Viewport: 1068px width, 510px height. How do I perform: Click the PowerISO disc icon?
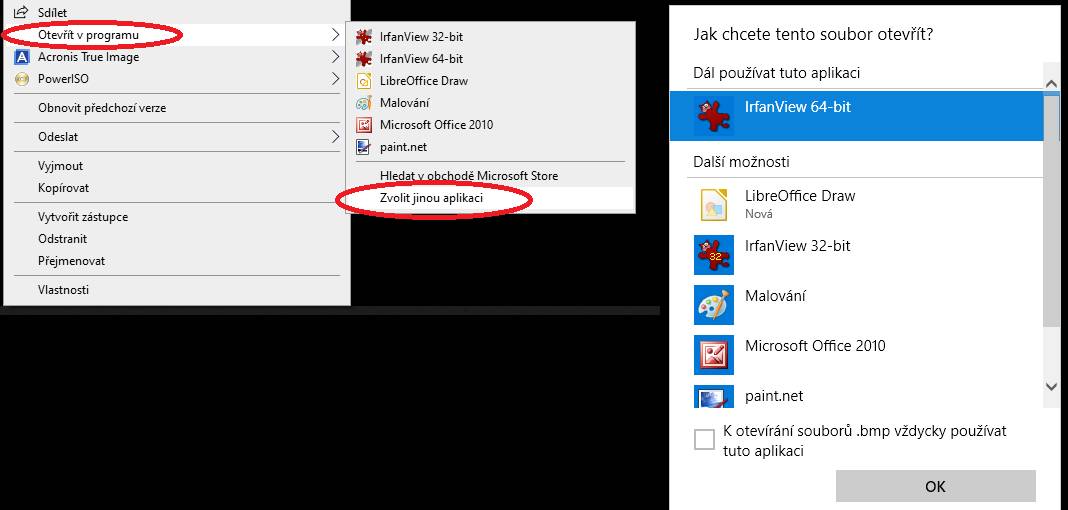[22, 79]
